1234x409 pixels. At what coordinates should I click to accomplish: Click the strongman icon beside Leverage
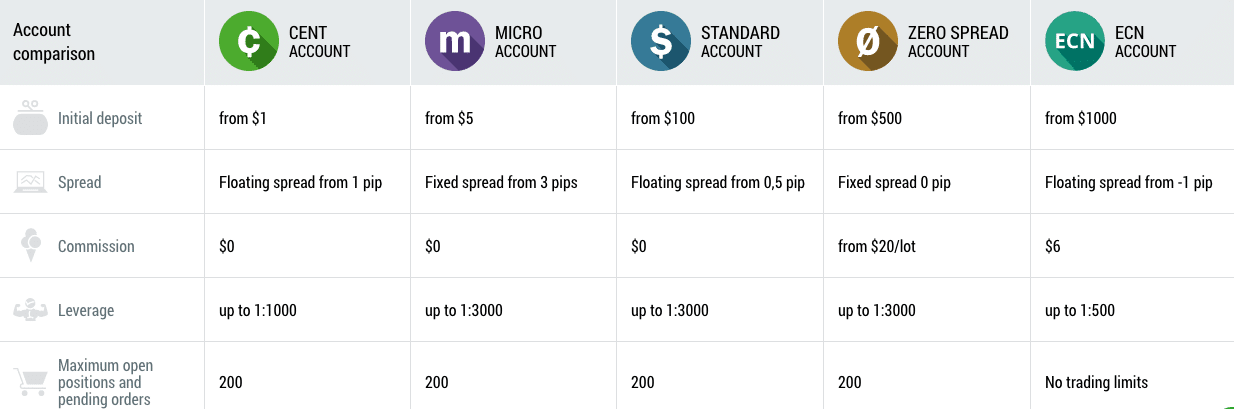pos(31,310)
